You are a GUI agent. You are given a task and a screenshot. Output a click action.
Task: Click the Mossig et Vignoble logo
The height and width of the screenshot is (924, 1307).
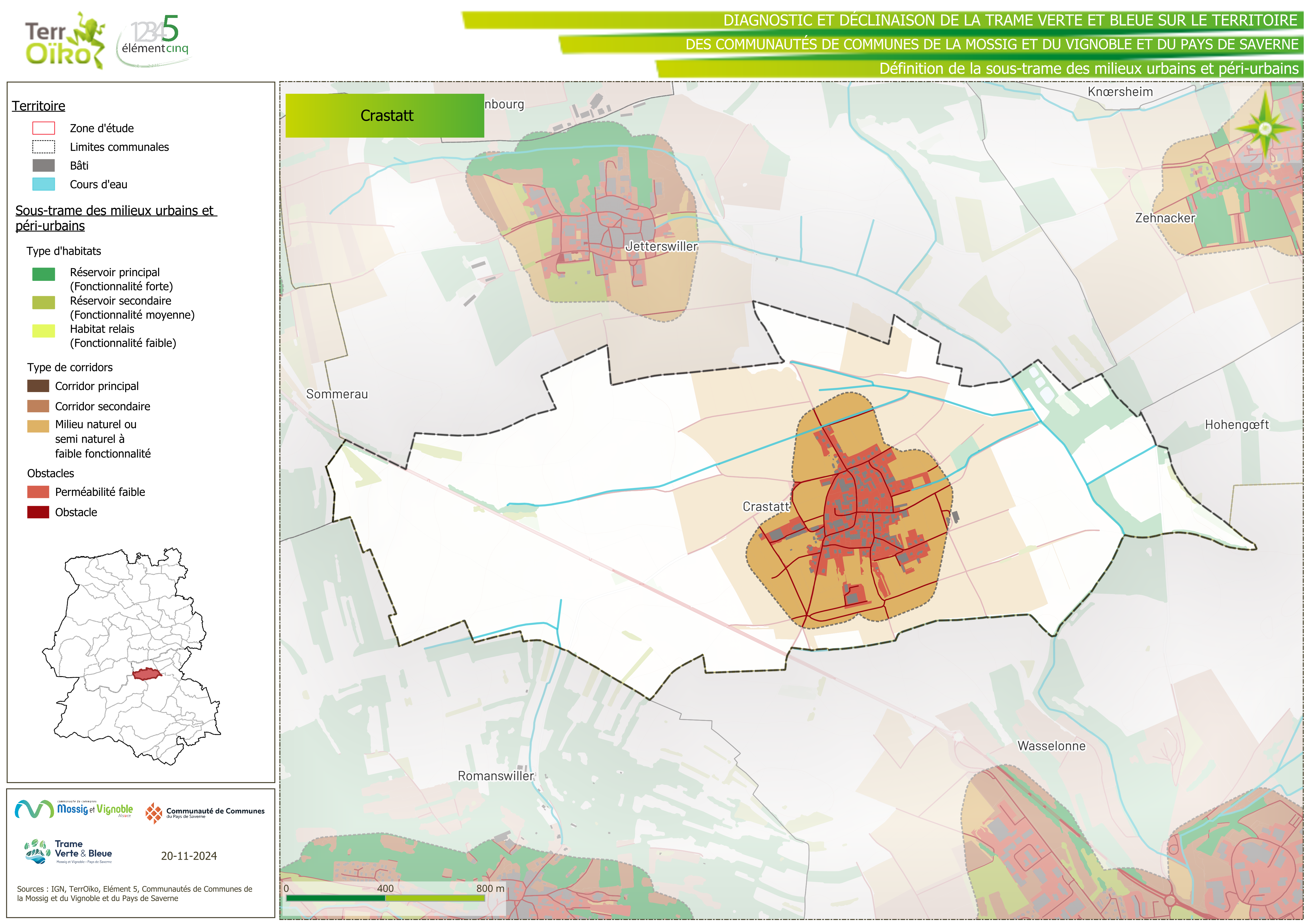pos(74,809)
